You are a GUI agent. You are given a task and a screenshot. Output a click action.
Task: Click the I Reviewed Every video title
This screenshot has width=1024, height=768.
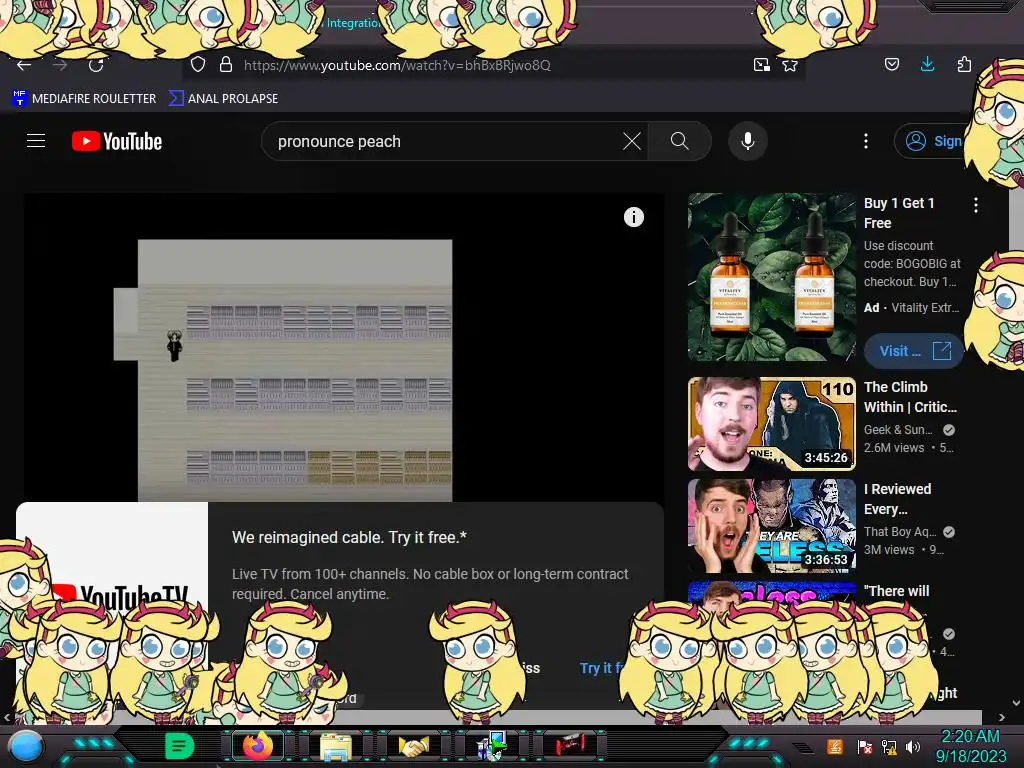click(x=897, y=499)
